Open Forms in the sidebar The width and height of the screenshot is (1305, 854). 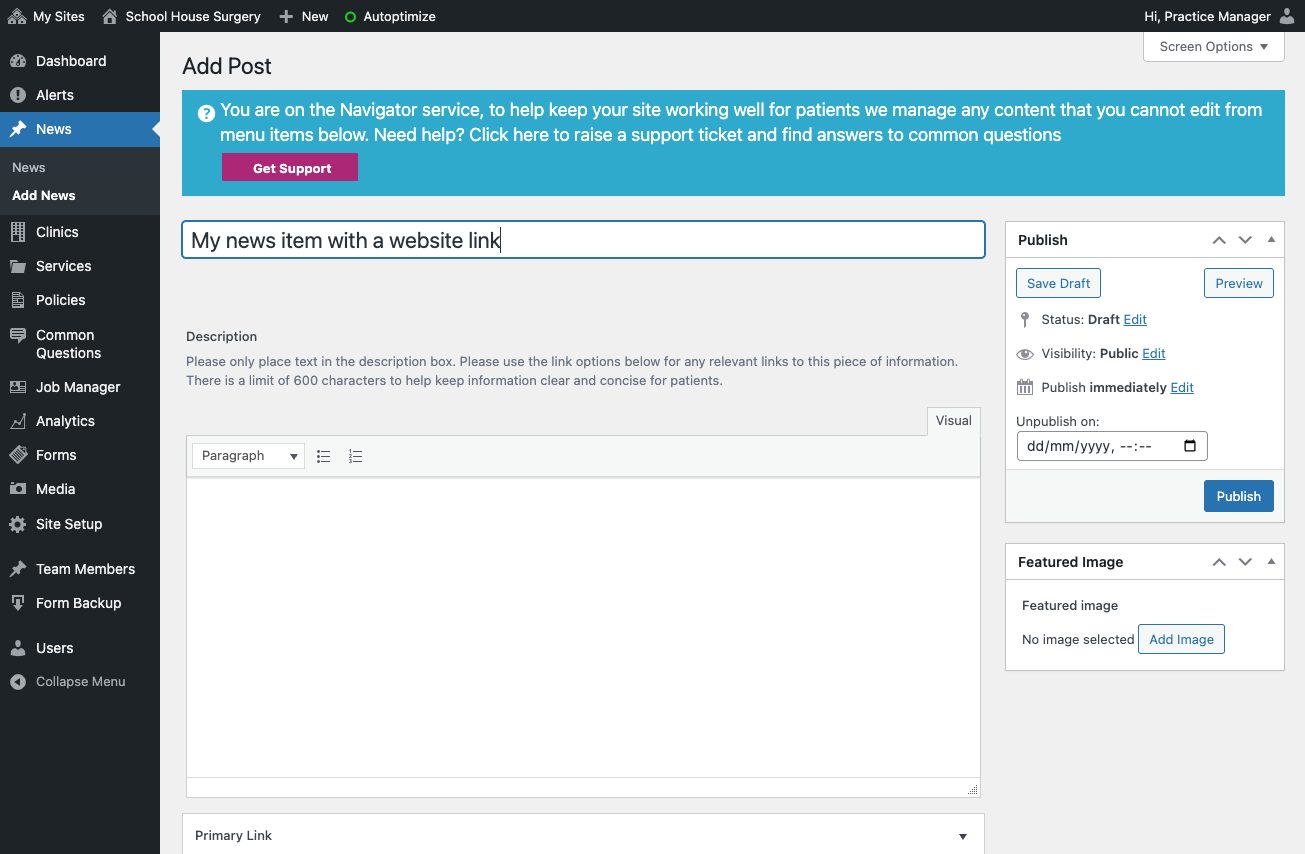[x=80, y=455]
